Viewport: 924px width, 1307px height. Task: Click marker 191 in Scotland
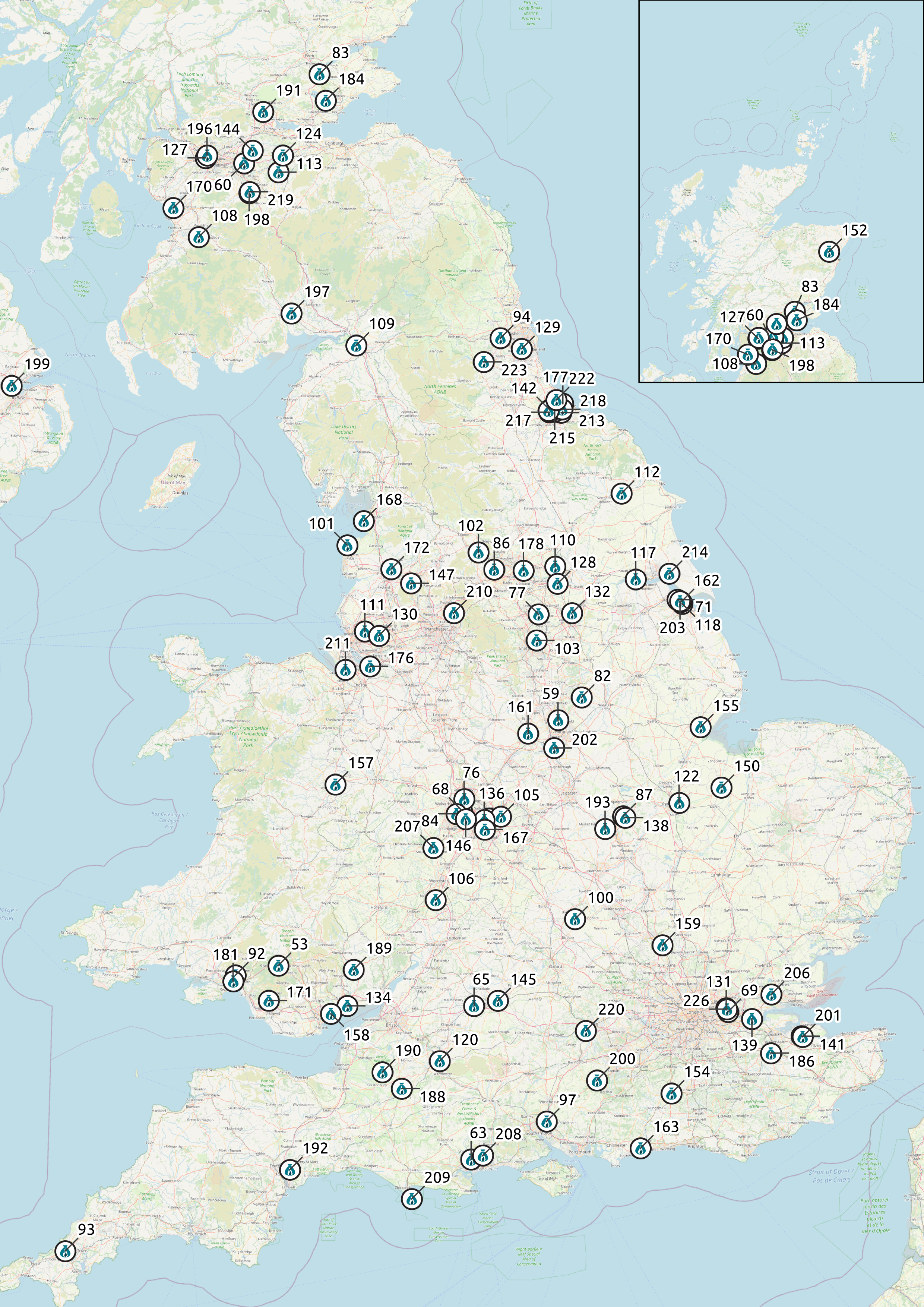[263, 111]
